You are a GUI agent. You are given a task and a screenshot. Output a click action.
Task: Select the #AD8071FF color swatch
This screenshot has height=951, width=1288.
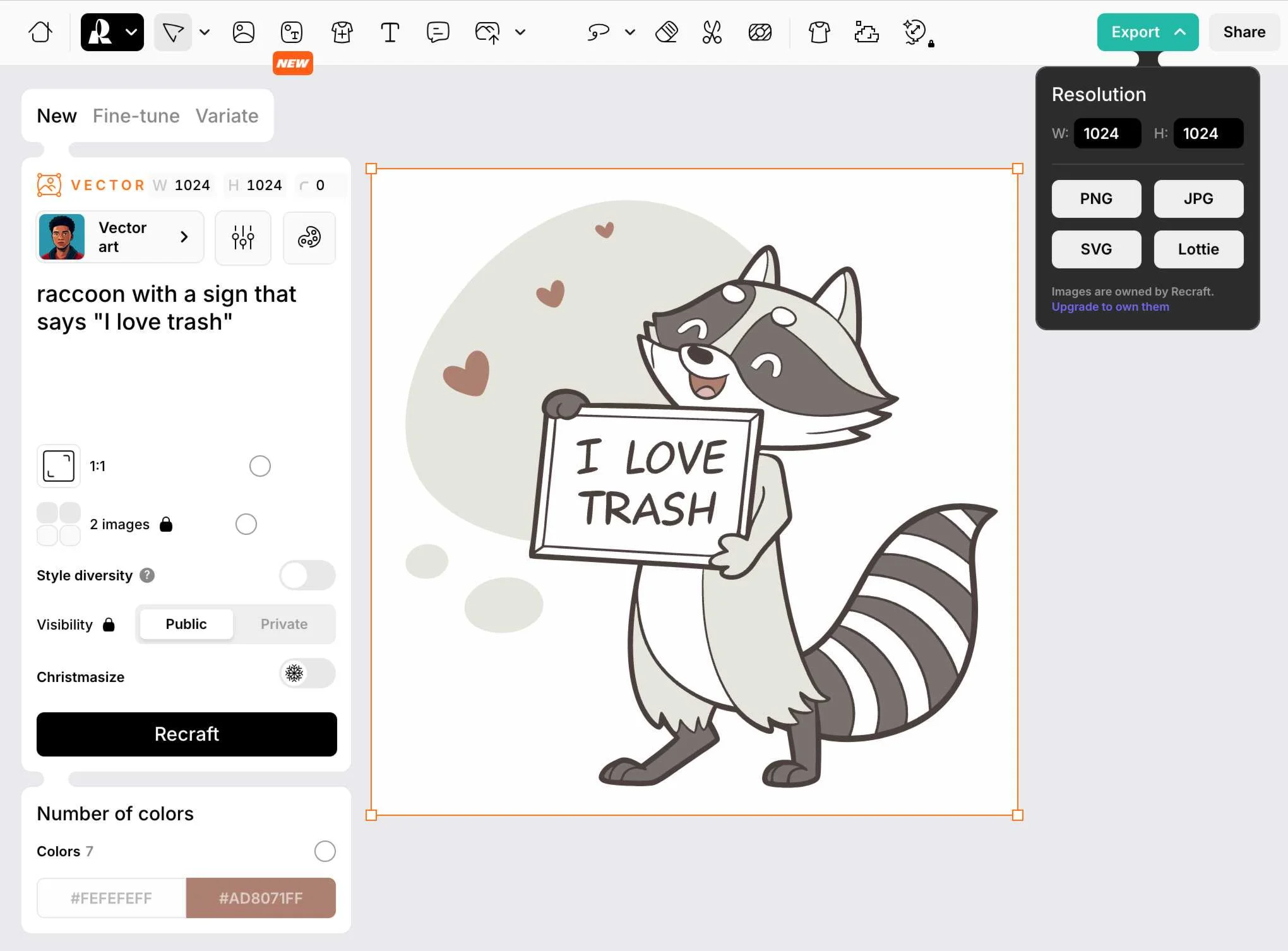(261, 898)
